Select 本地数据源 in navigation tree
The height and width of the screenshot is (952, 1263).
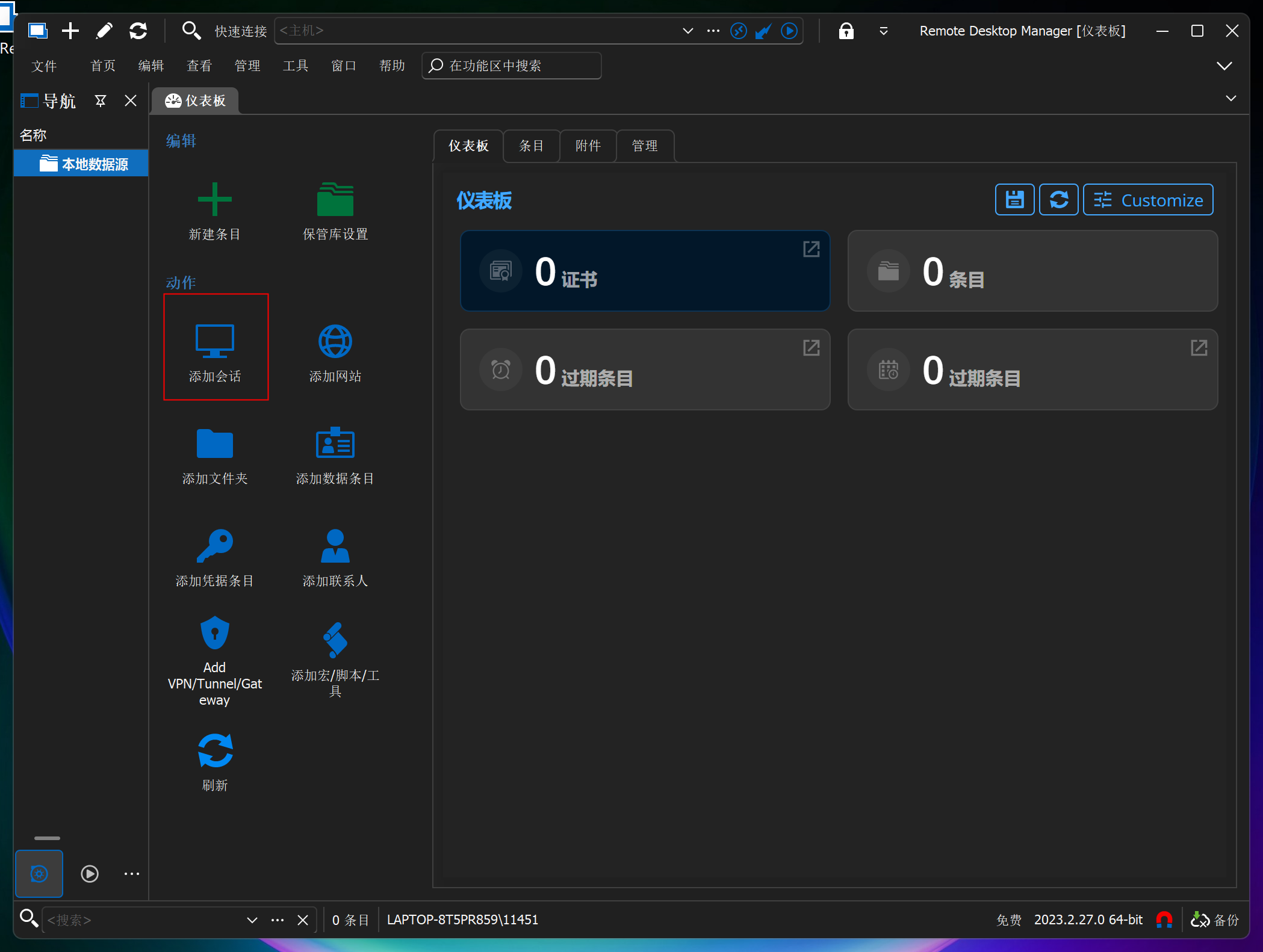point(94,164)
